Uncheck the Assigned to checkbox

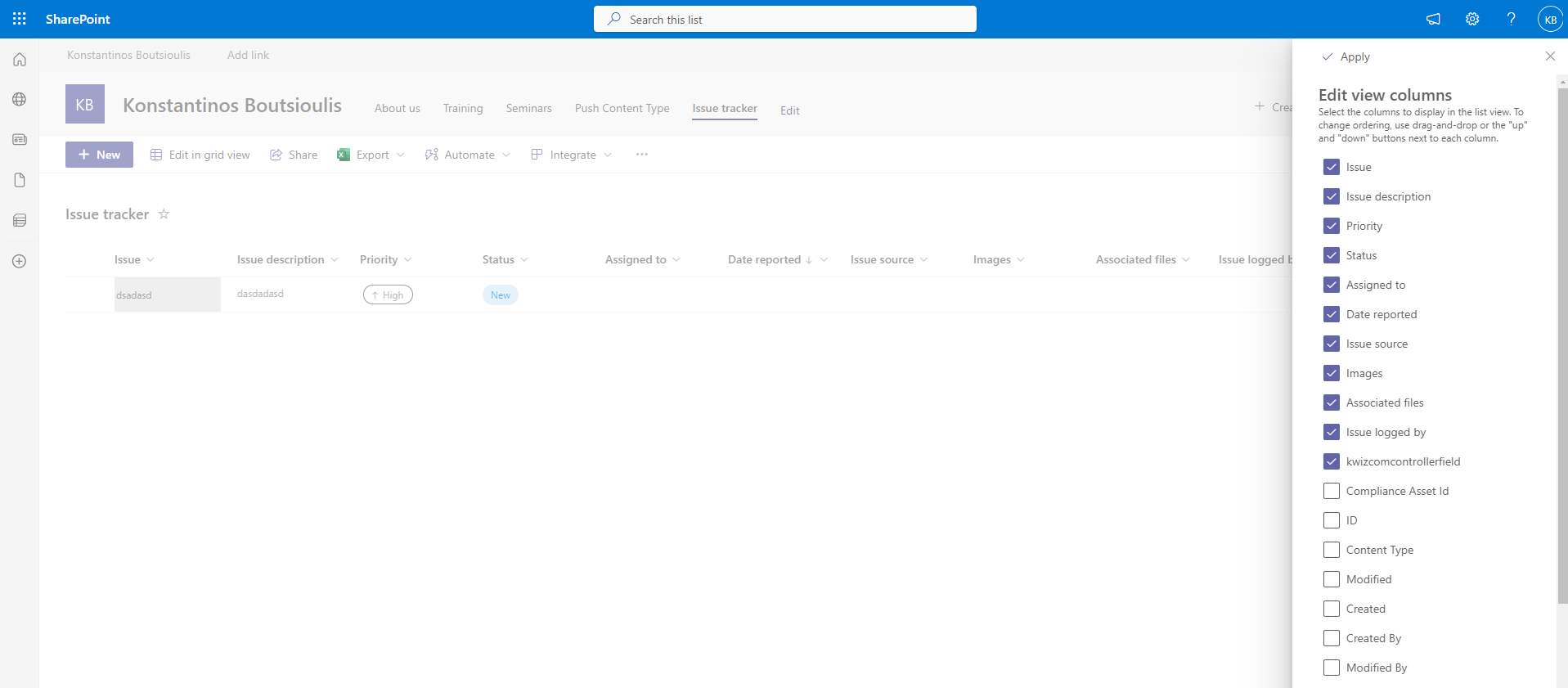(1332, 285)
